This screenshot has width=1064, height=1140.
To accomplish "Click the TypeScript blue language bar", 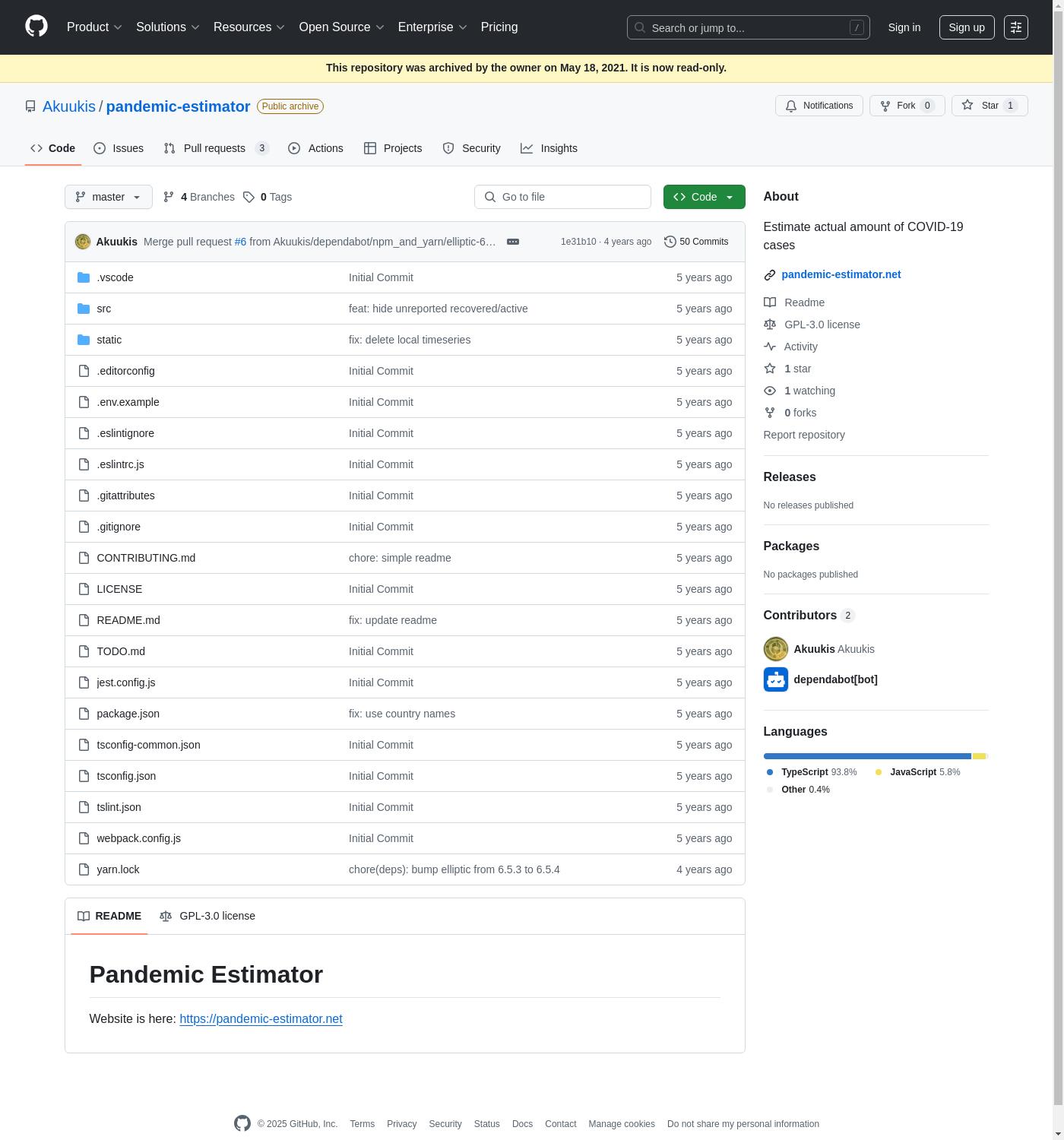I will (x=866, y=756).
